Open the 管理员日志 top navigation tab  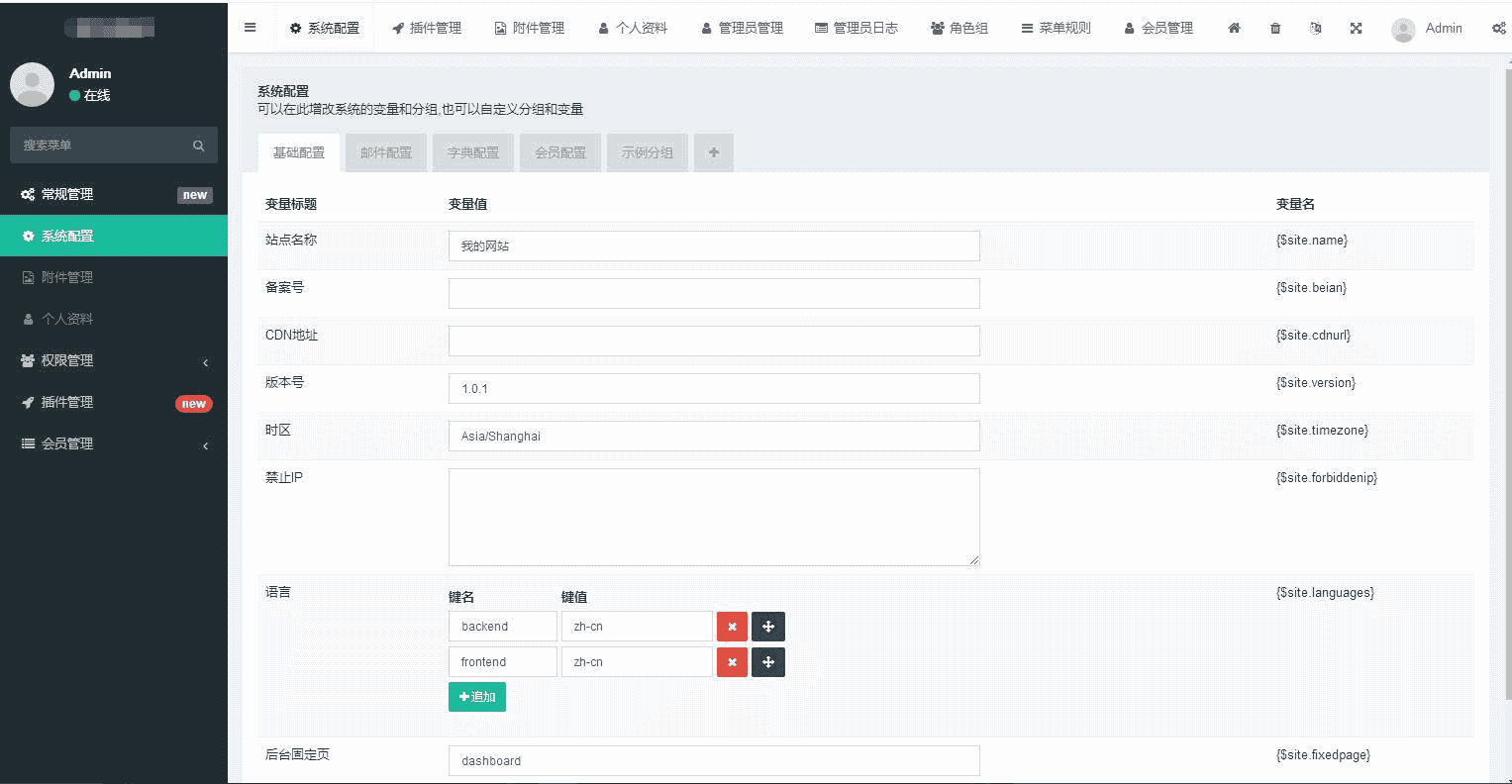point(857,28)
